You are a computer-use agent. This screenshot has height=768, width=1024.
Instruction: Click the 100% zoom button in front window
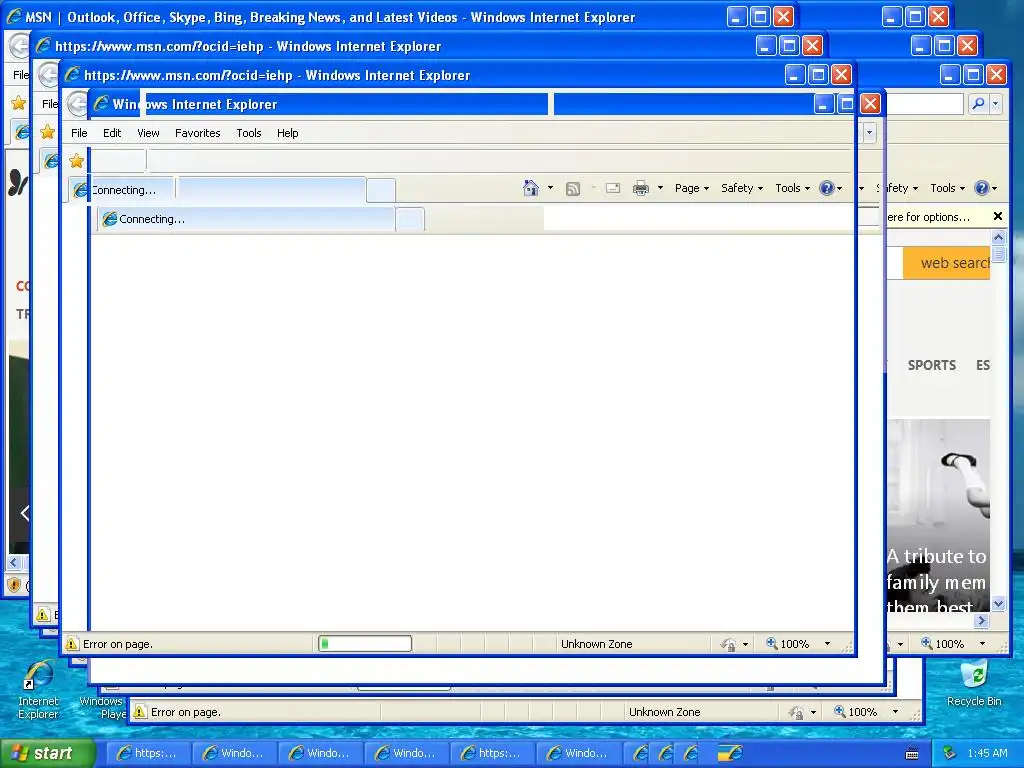pyautogui.click(x=788, y=644)
